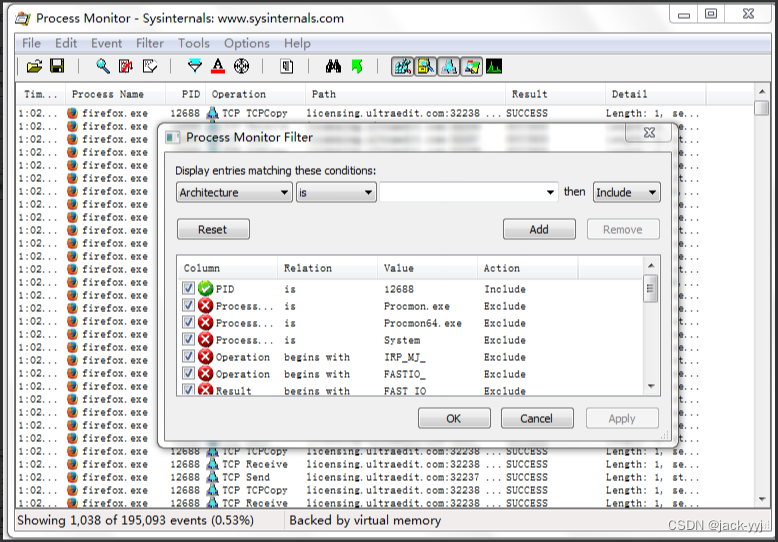Screen dimensions: 778x542
Task: Click the Clear display icon
Action: (x=150, y=66)
